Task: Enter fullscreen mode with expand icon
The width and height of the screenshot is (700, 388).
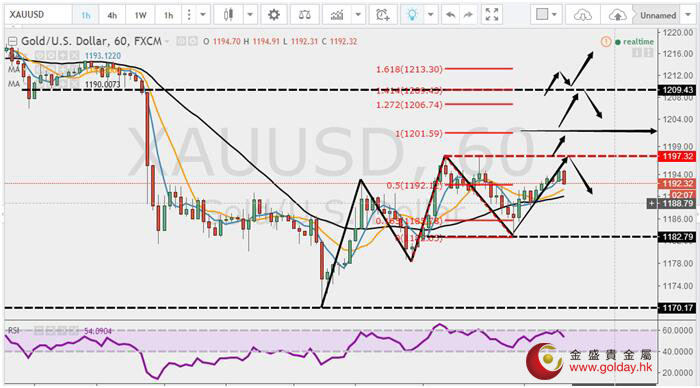Action: pyautogui.click(x=492, y=15)
